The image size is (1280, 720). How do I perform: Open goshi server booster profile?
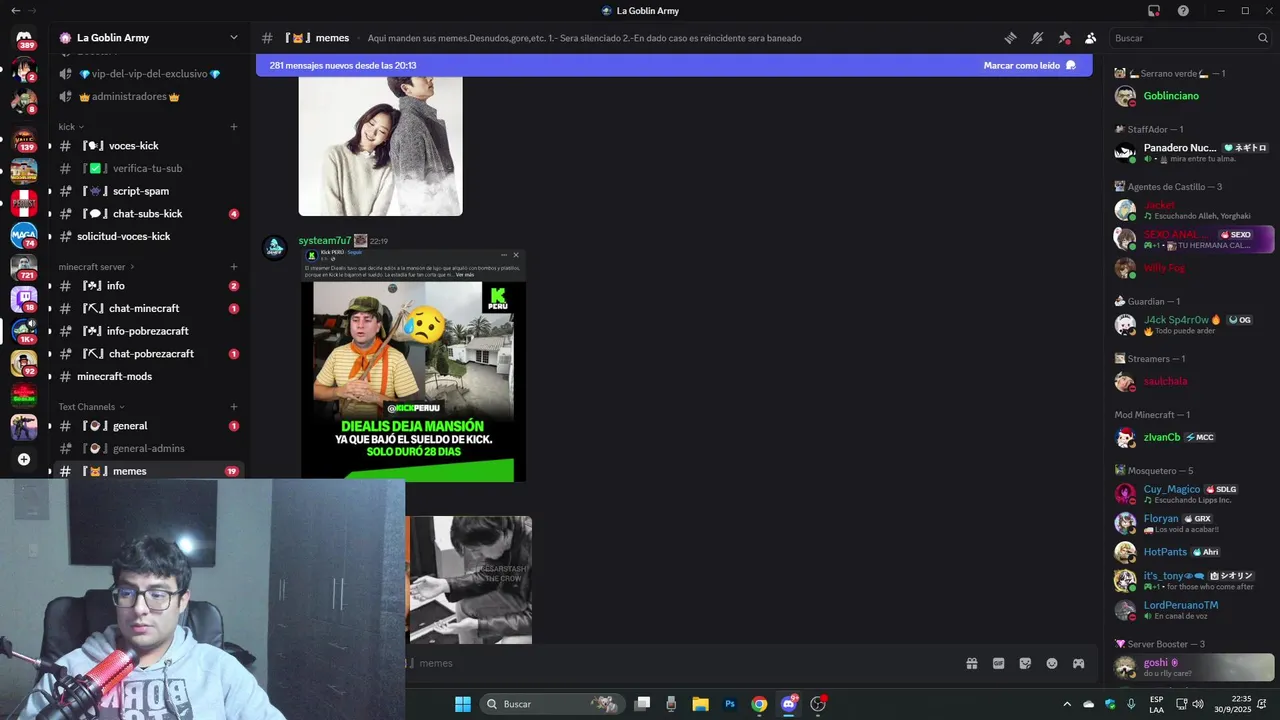pos(1194,667)
